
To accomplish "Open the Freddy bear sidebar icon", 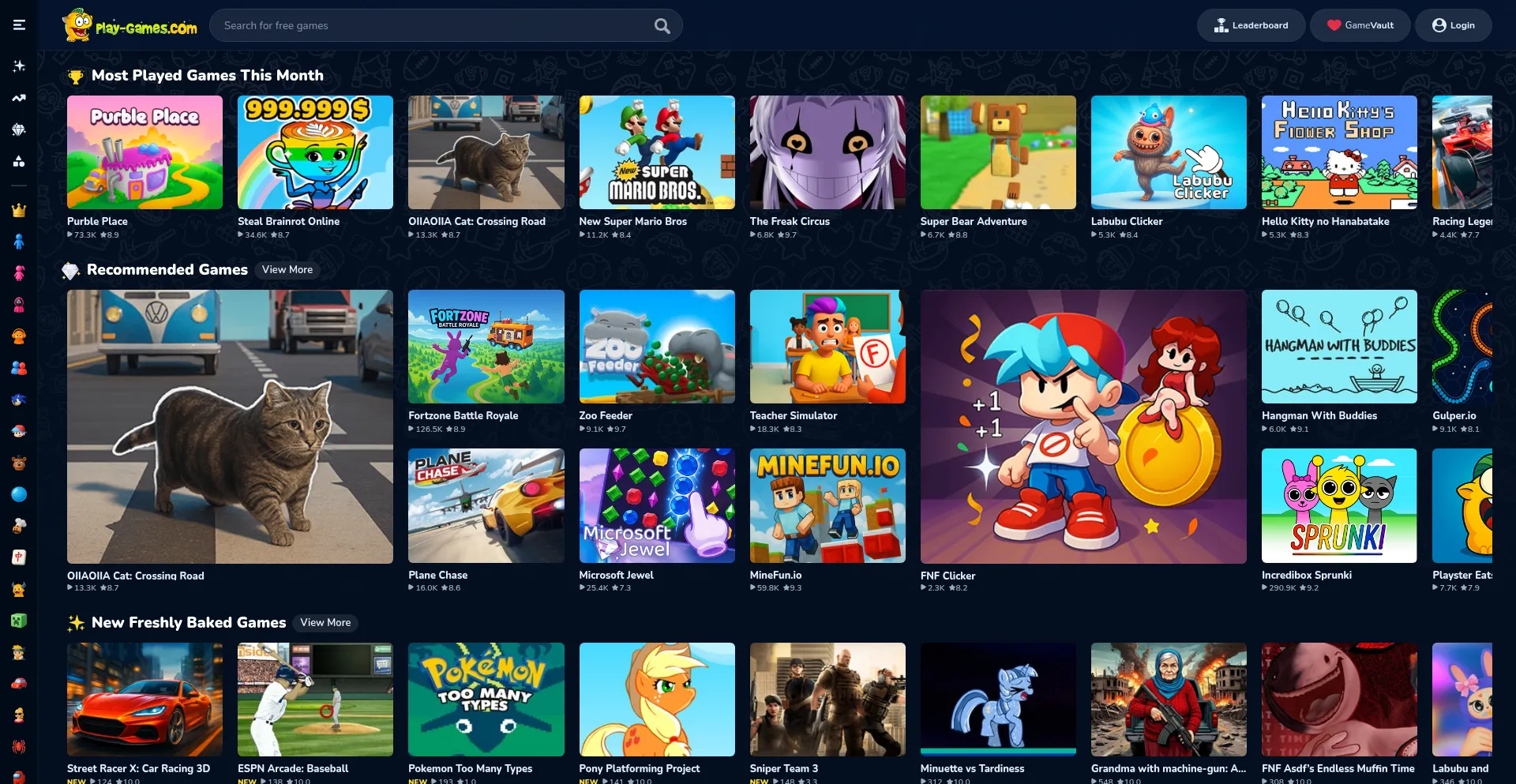I will click(19, 463).
